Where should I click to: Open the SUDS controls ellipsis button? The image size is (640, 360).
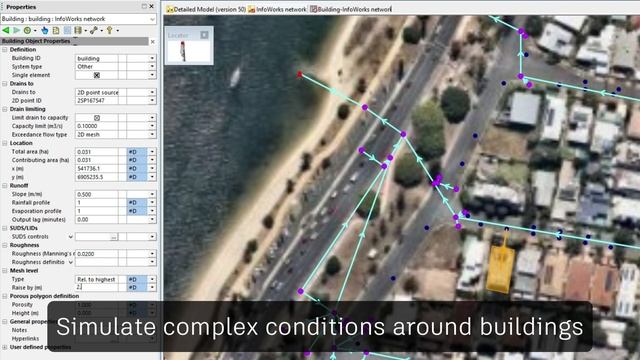[114, 237]
